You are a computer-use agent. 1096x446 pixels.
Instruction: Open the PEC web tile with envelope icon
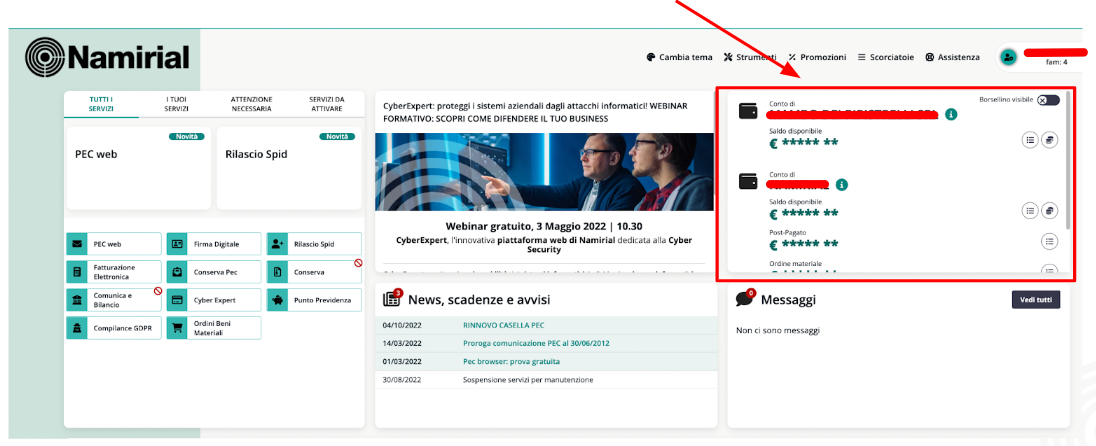[114, 244]
